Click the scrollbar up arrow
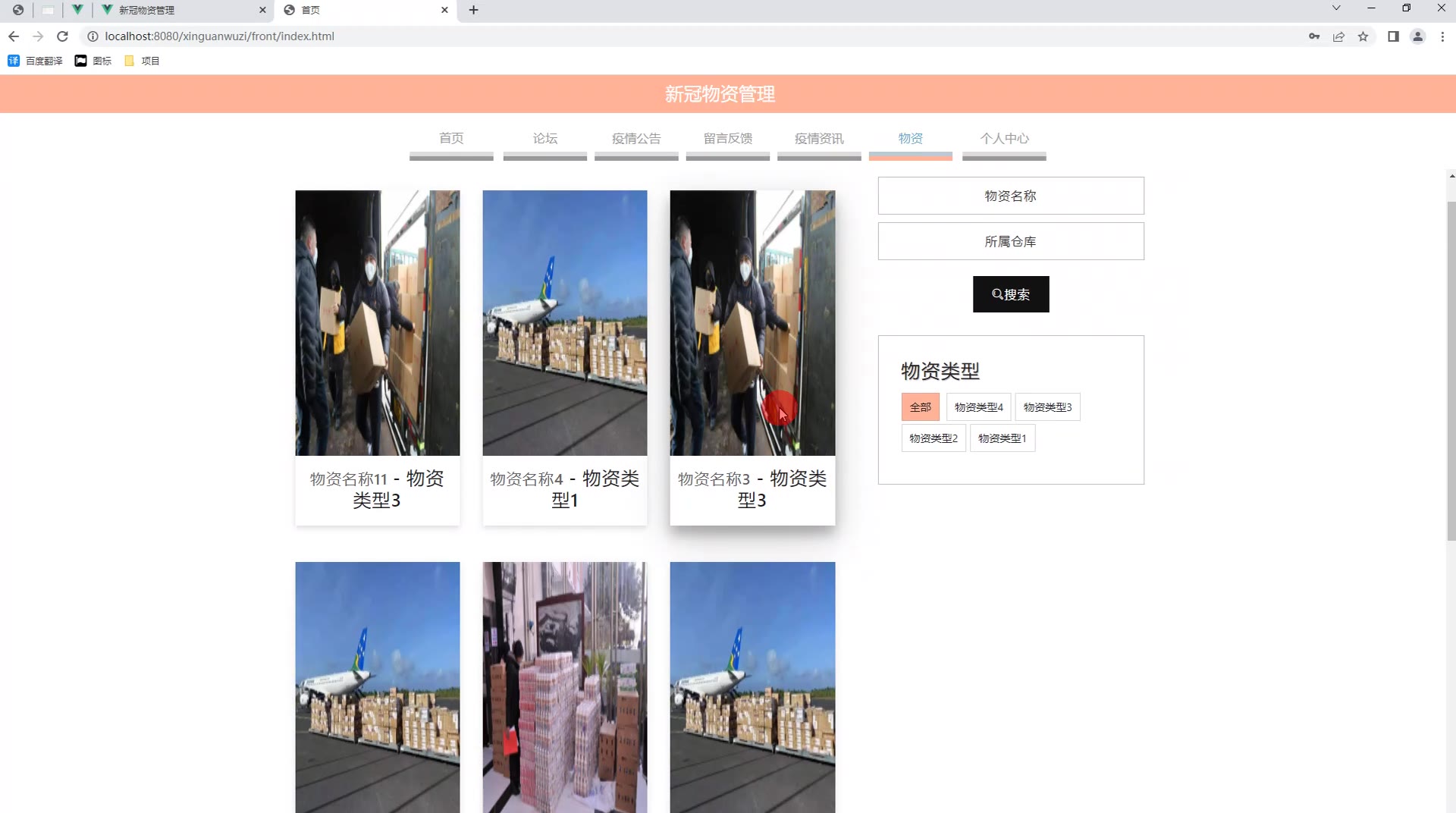Screen dimensions: 1456x813 pyautogui.click(x=1451, y=176)
